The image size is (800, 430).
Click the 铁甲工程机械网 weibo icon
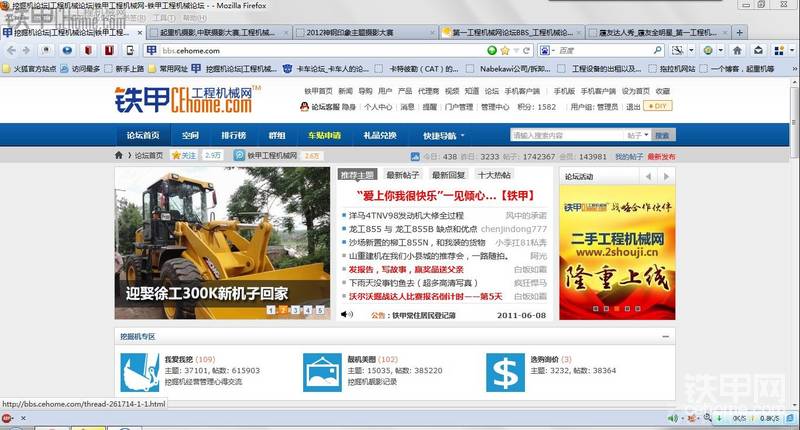coord(239,155)
